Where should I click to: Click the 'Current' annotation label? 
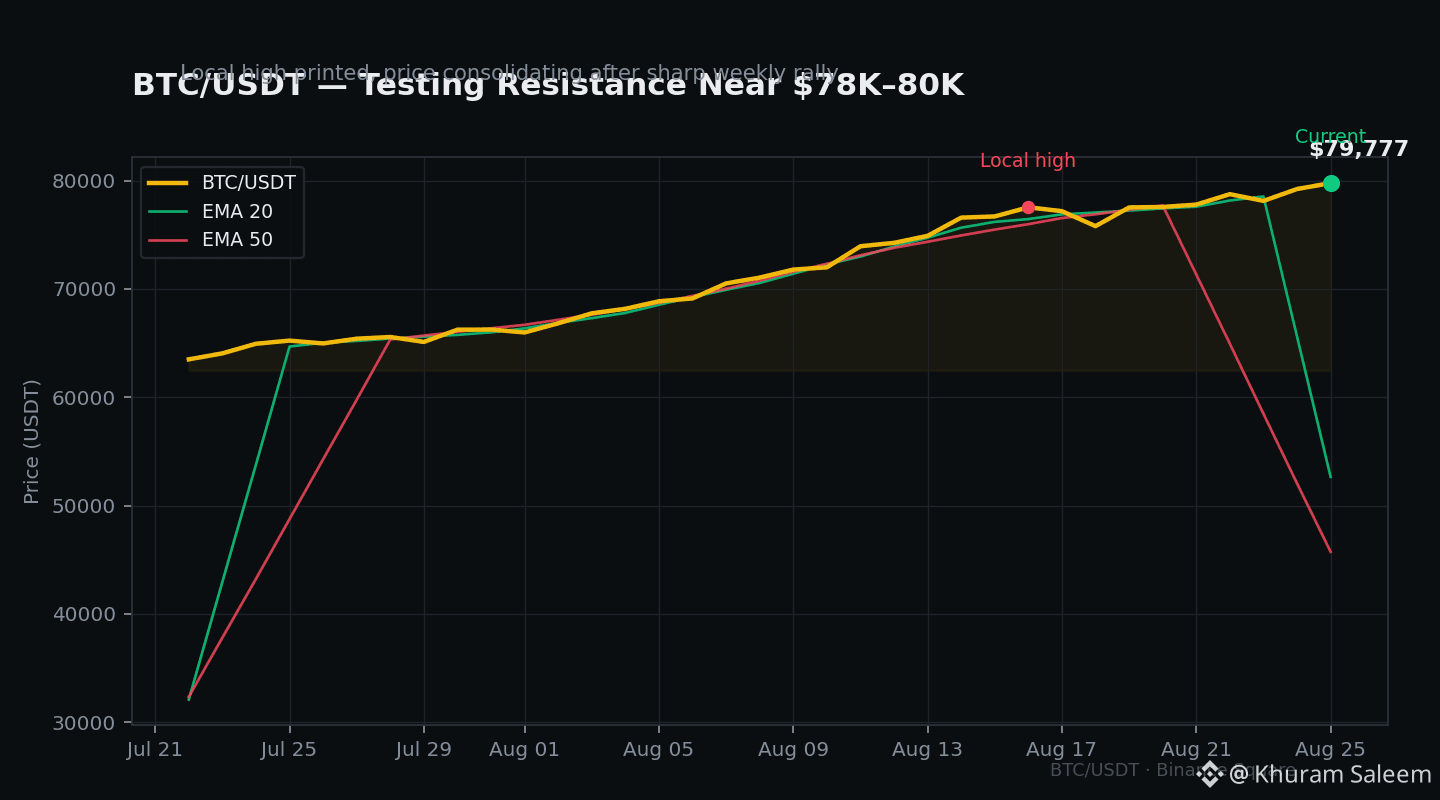click(1330, 137)
